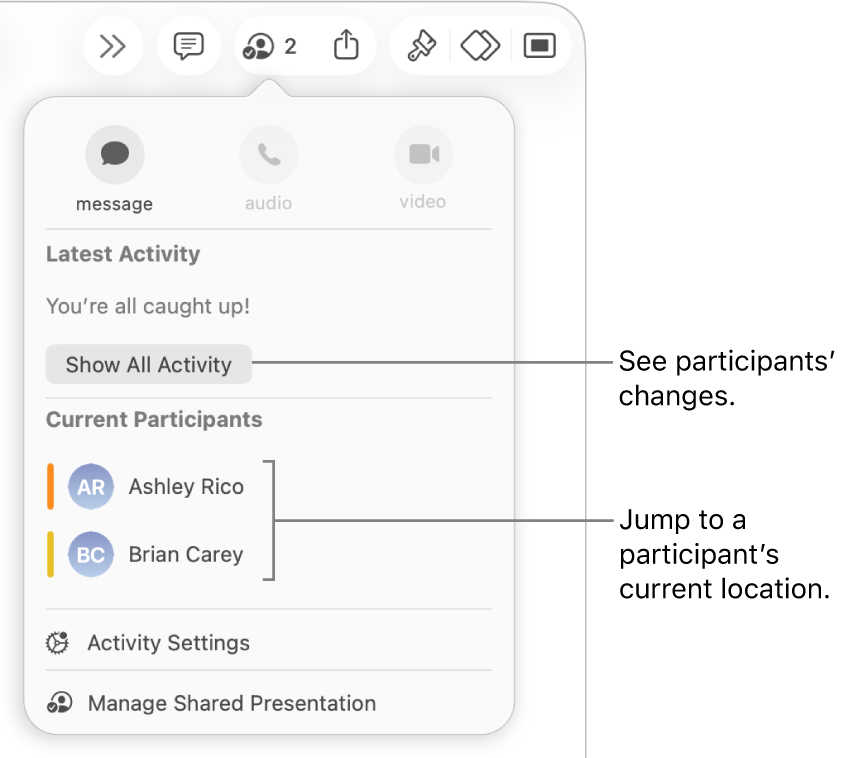The width and height of the screenshot is (846, 758).
Task: Jump to Brian Carey's current location
Action: pyautogui.click(x=185, y=555)
